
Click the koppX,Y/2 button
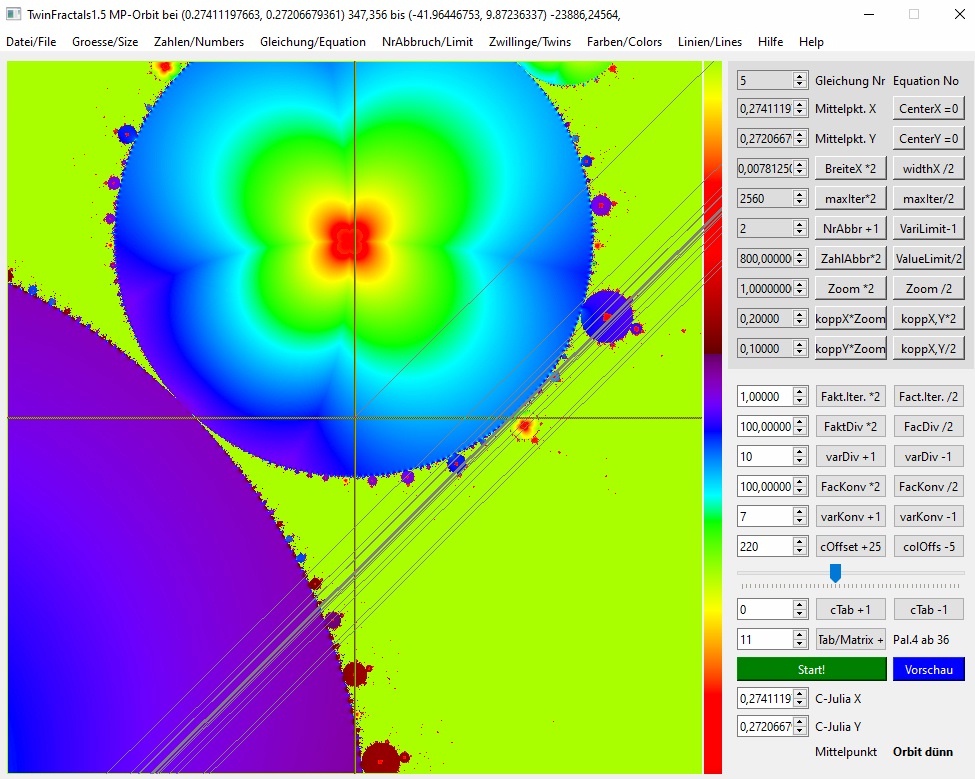coord(928,348)
